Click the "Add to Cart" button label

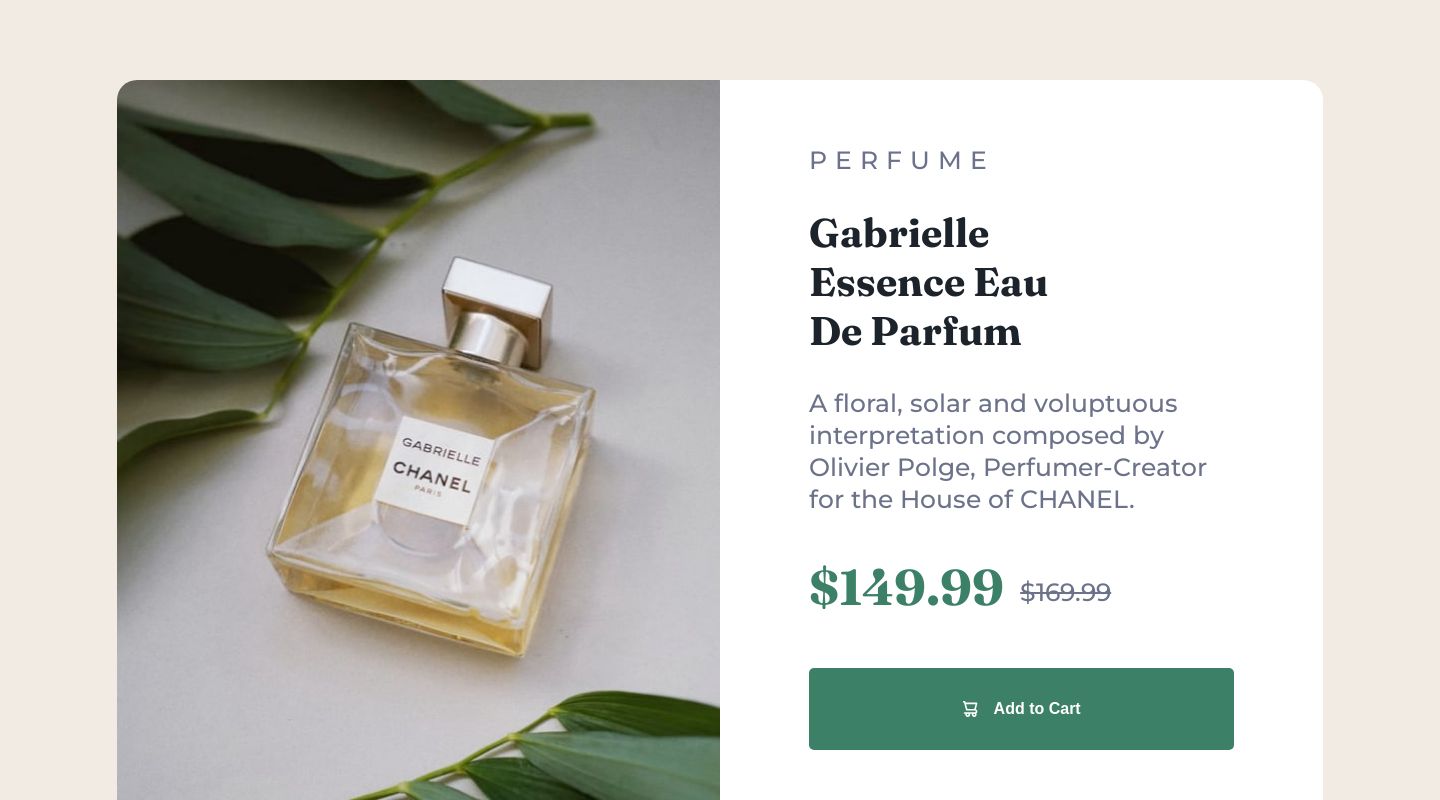point(1037,709)
